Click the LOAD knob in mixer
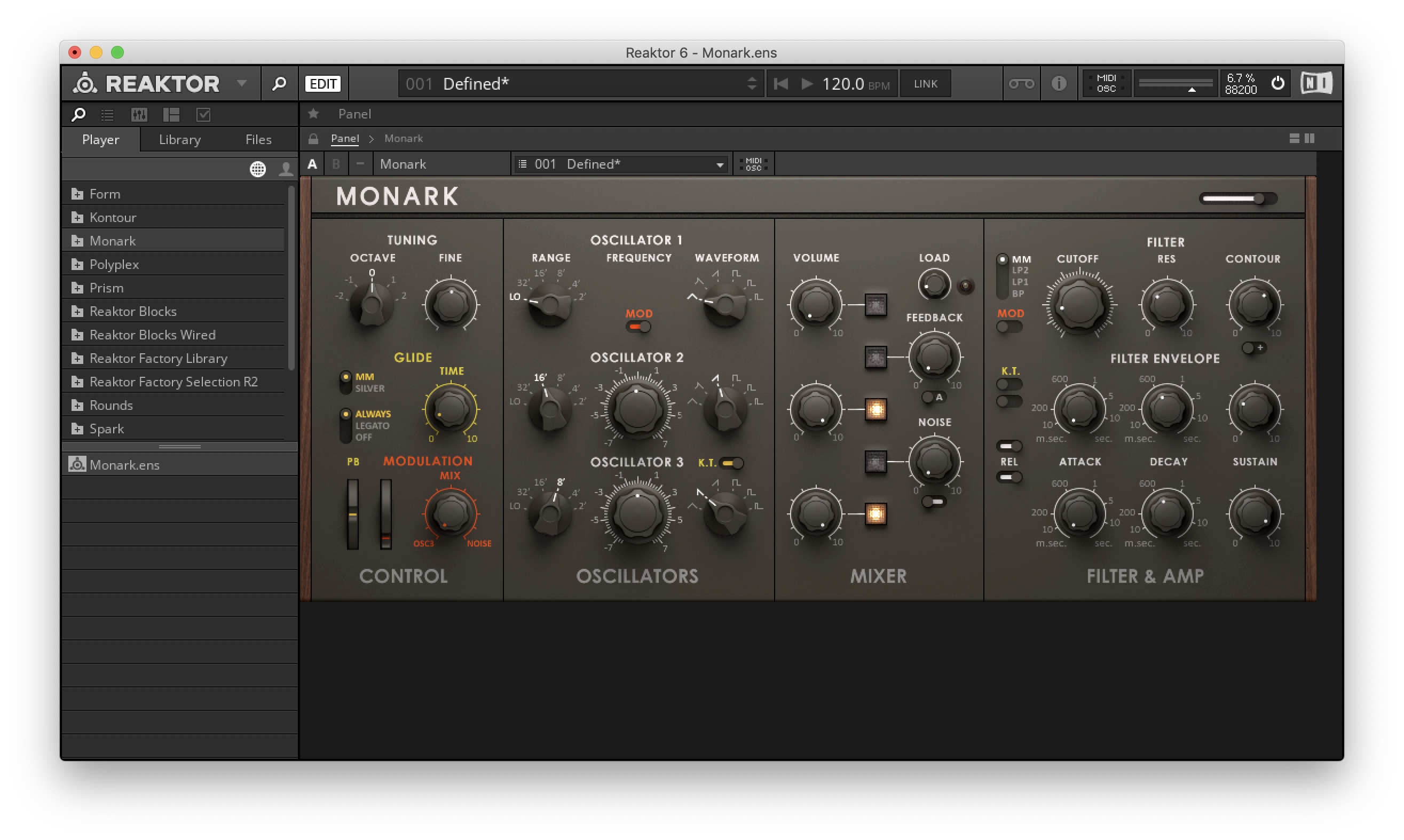Screen dimensions: 1404x840 934,284
